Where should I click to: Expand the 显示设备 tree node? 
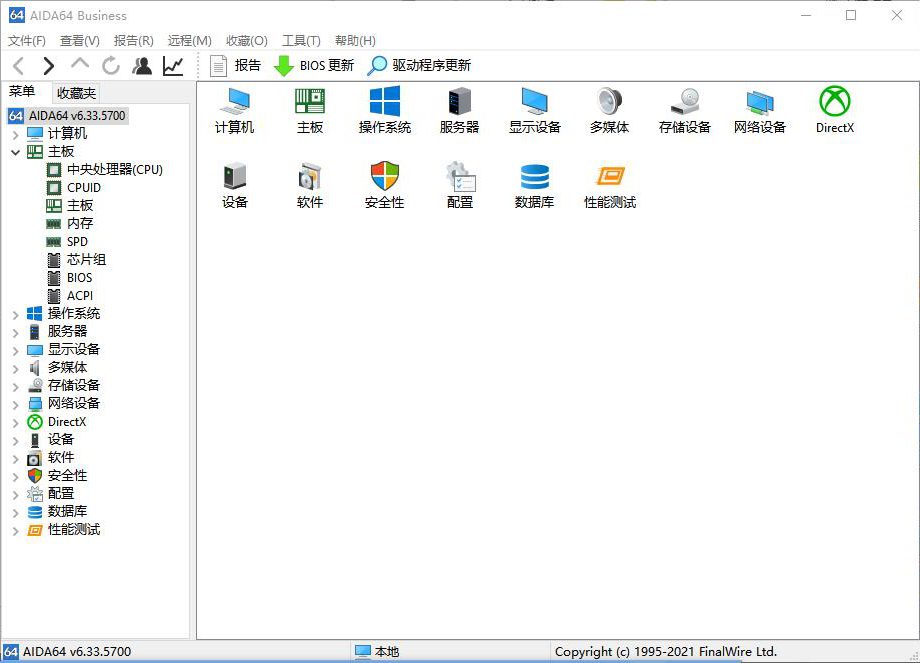(15, 351)
